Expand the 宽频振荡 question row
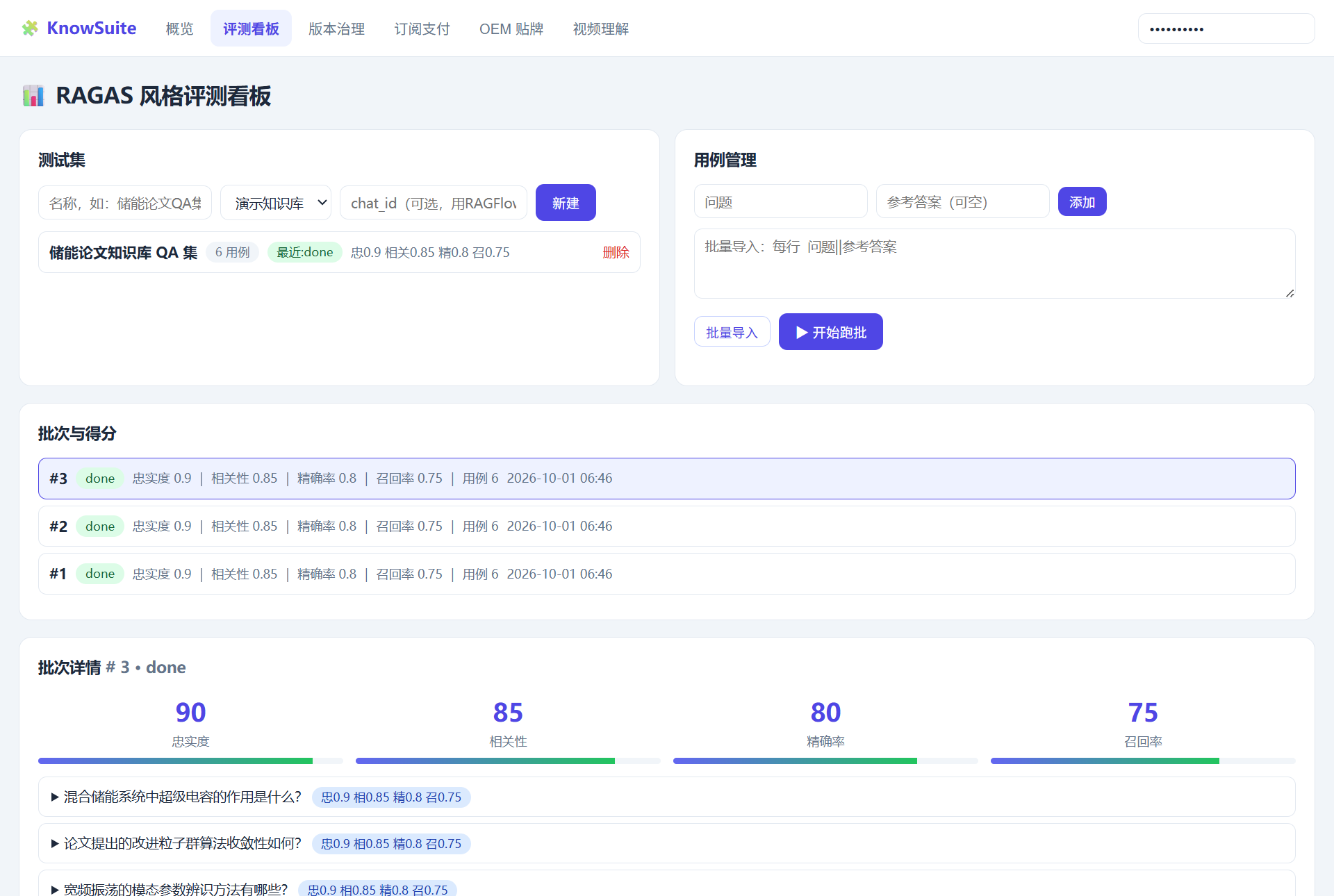The height and width of the screenshot is (896, 1334). click(666, 885)
